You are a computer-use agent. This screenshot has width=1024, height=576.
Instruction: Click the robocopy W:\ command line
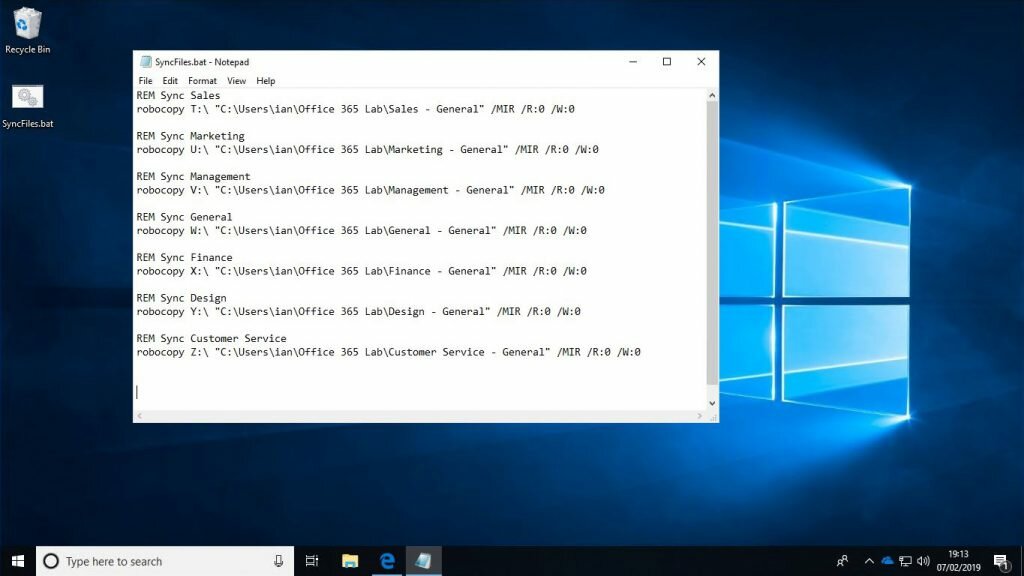[x=362, y=231]
